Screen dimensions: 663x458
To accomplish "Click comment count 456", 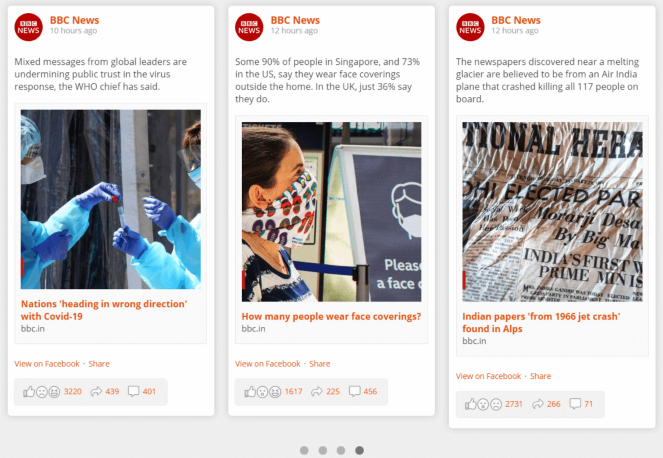I will 370,392.
